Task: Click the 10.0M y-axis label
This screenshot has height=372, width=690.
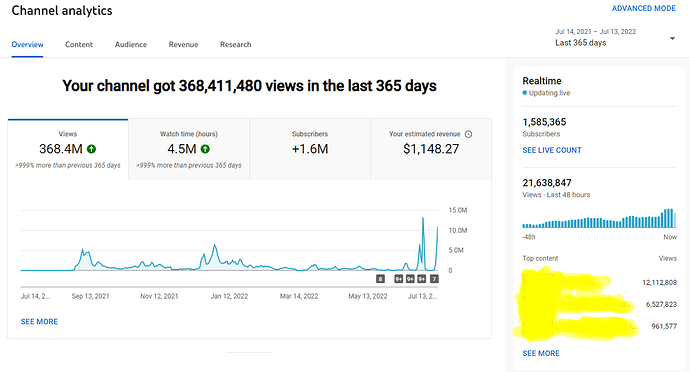Action: [x=458, y=231]
